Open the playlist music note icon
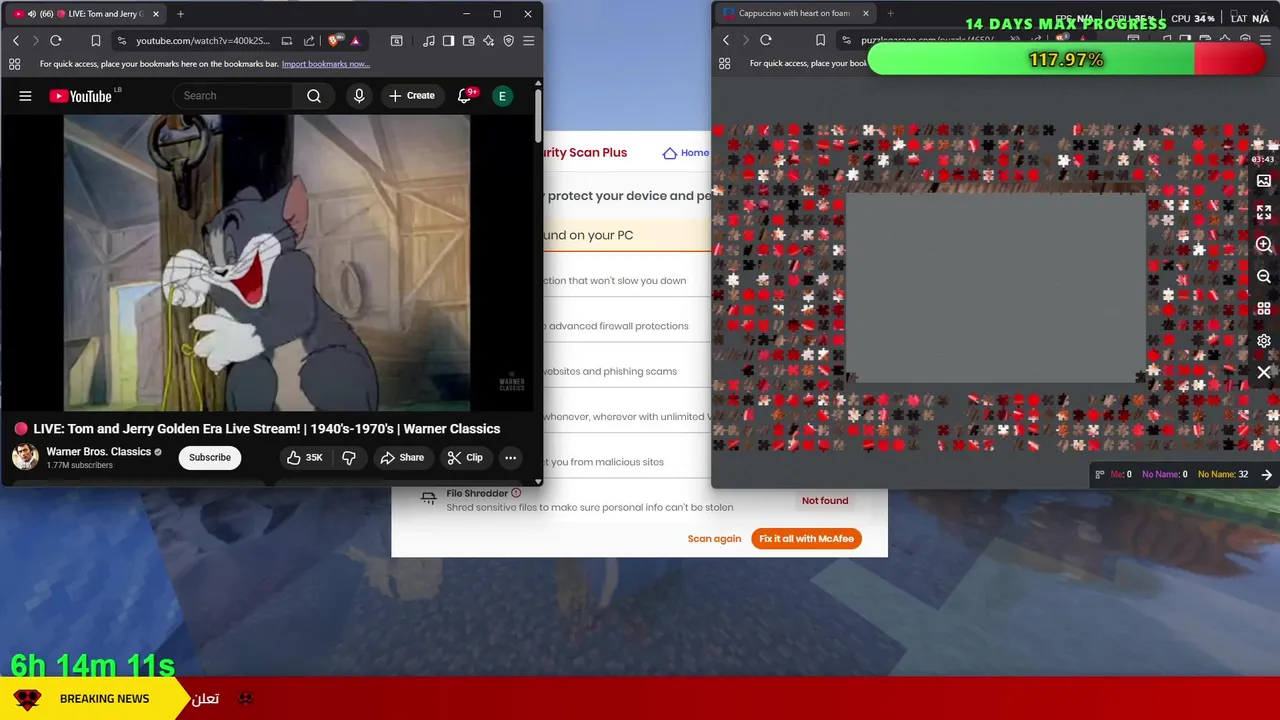1280x720 pixels. (x=429, y=40)
